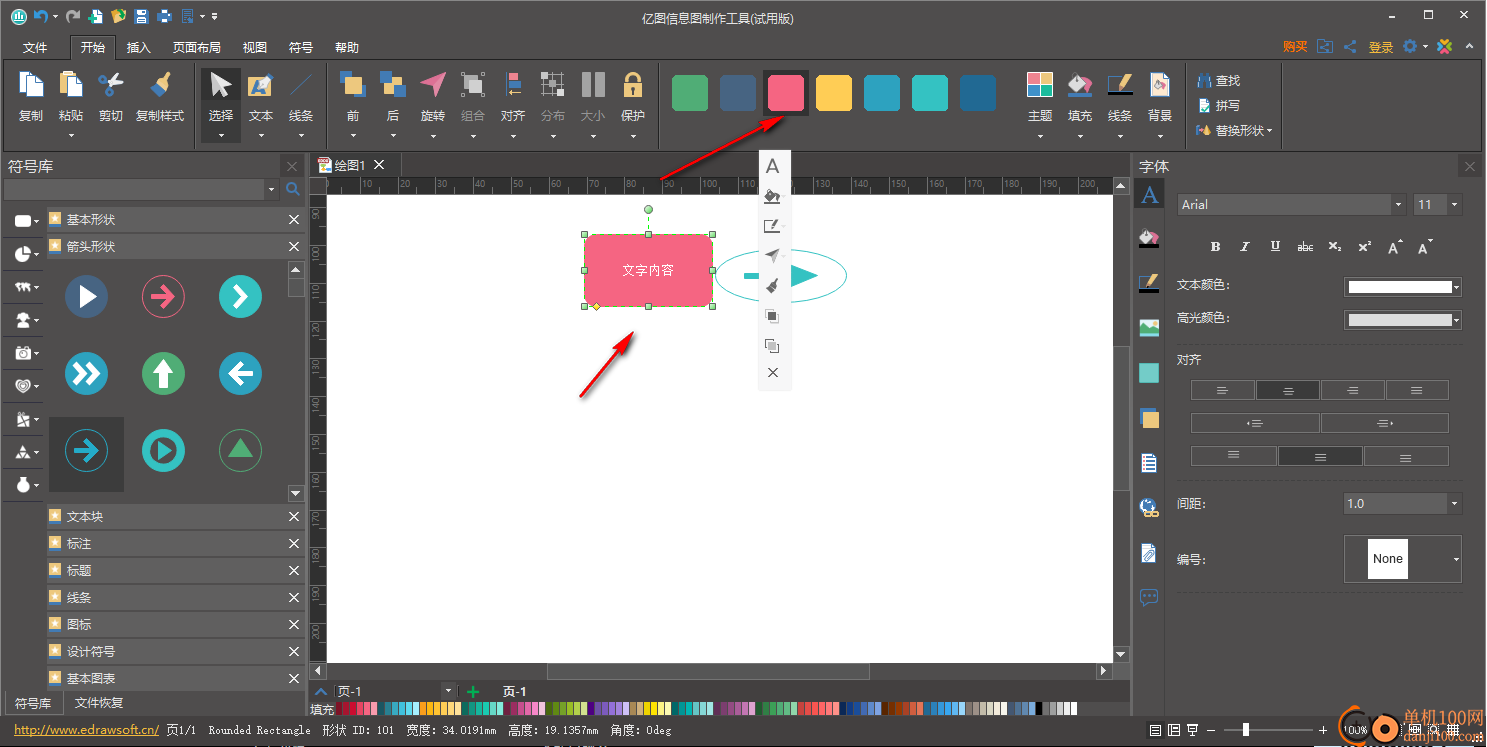Select the Format Painter (复制样式) tool
This screenshot has width=1487, height=747.
coord(160,86)
